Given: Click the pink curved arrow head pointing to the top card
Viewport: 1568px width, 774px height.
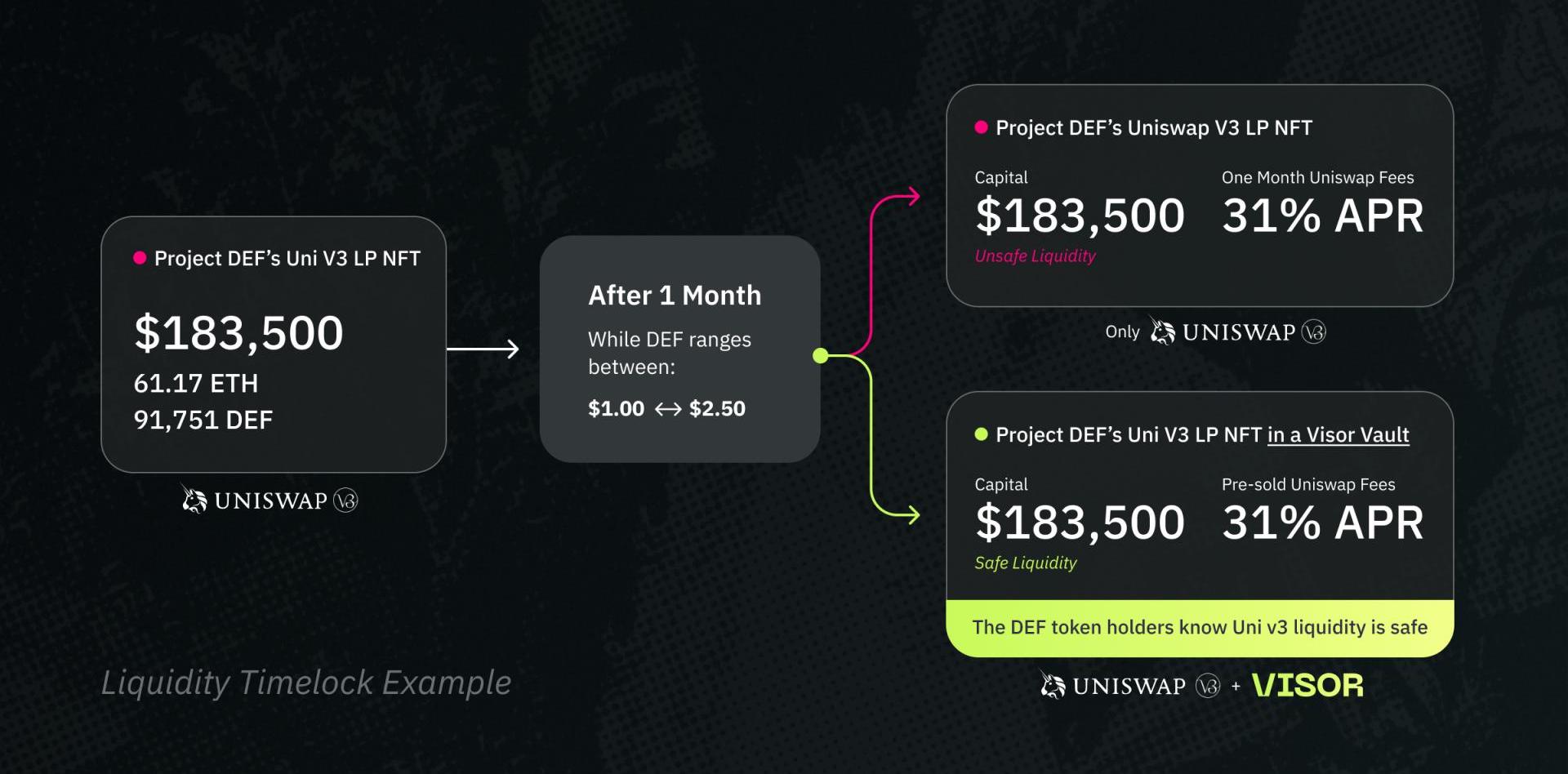Looking at the screenshot, I should point(913,196).
